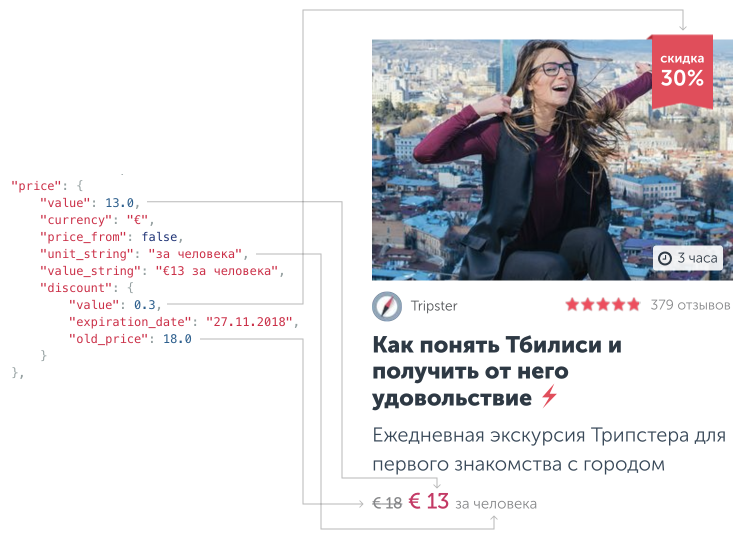The height and width of the screenshot is (539, 747).
Task: Click the current price € 13
Action: click(429, 501)
